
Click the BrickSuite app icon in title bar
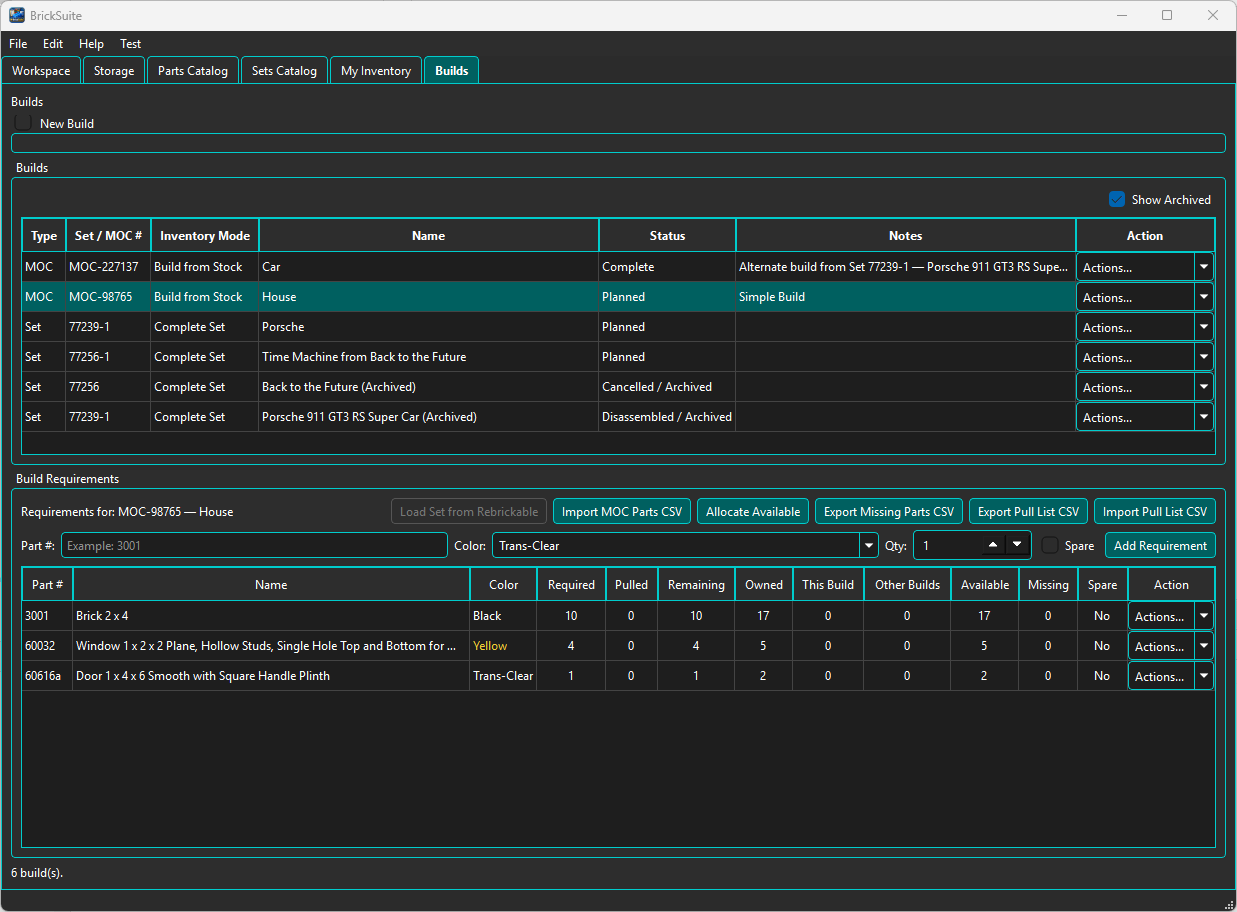(17, 15)
